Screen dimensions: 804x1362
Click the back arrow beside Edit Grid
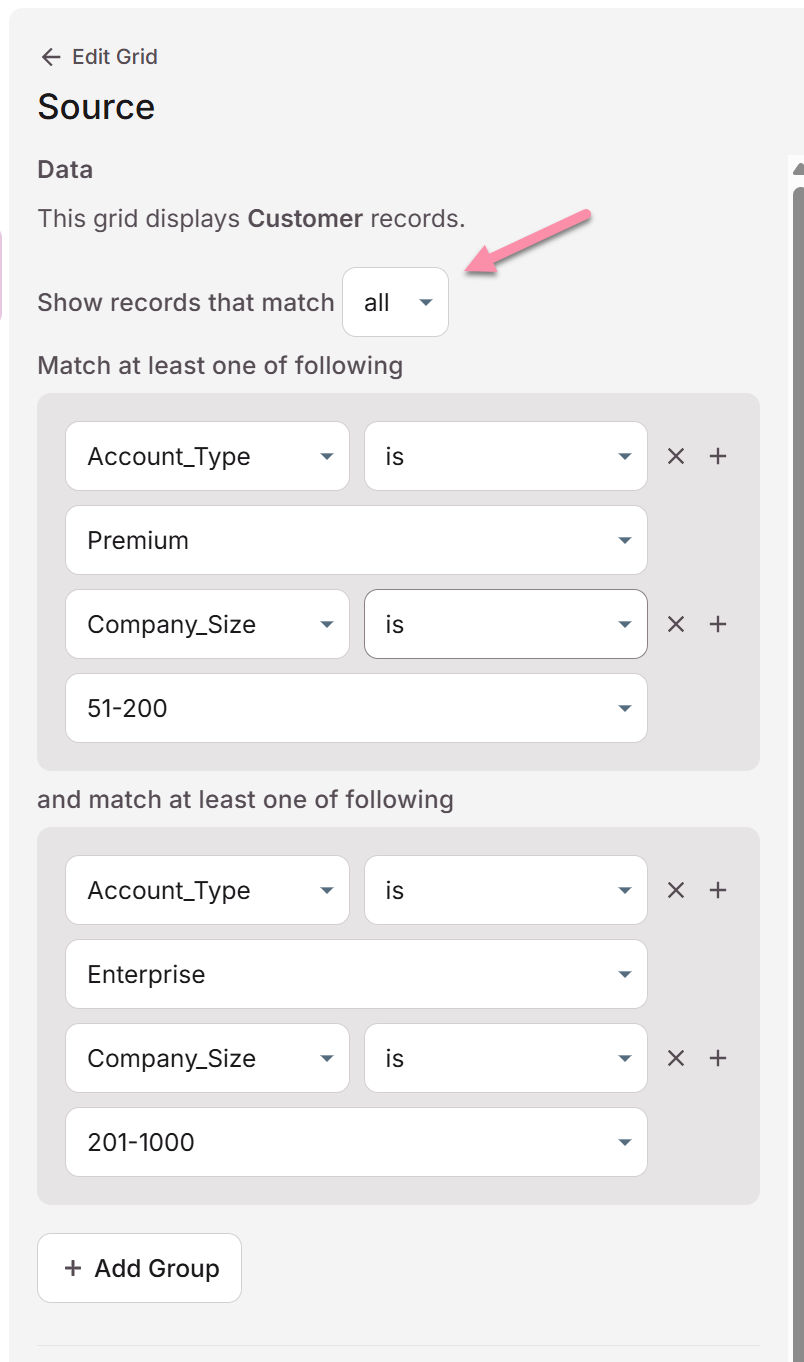51,57
